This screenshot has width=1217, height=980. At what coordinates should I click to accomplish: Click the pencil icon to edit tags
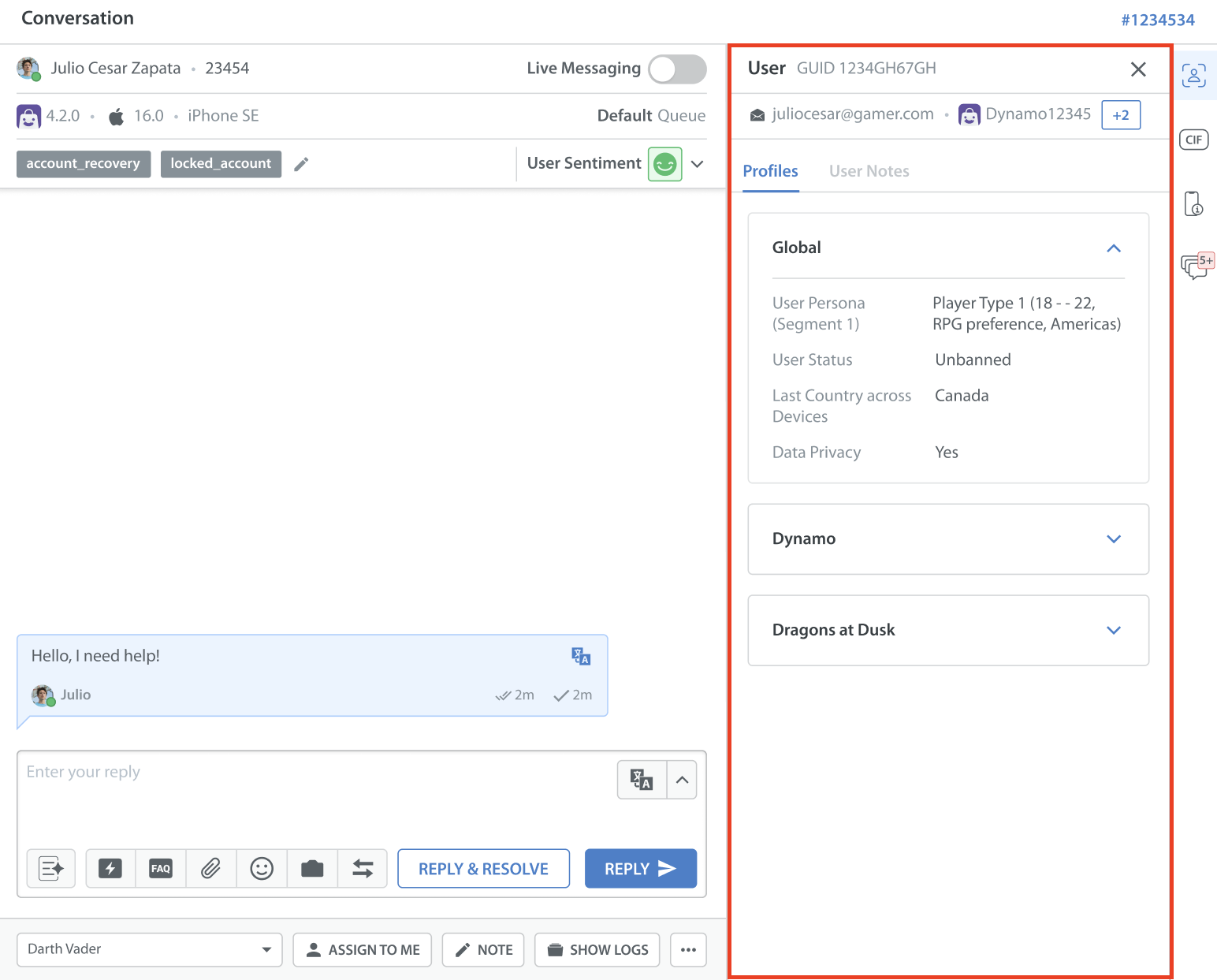[x=301, y=164]
